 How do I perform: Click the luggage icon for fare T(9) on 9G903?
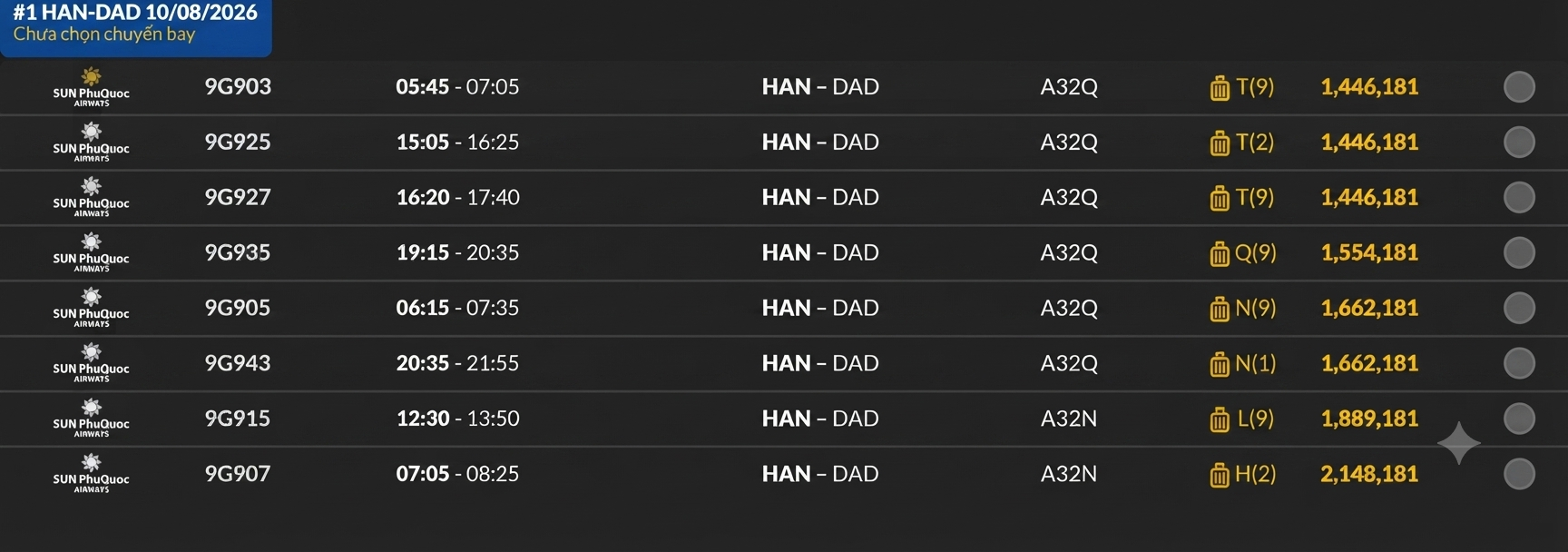coord(1220,88)
